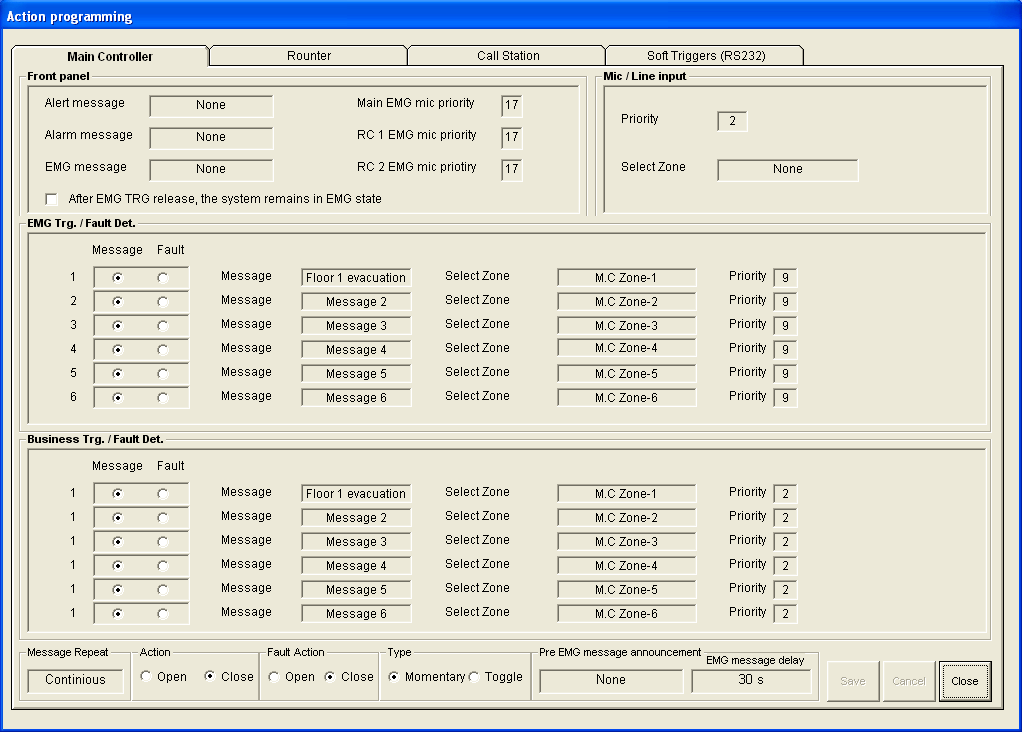Open M.C Zone-4 selector in Business Trg section

[x=626, y=566]
